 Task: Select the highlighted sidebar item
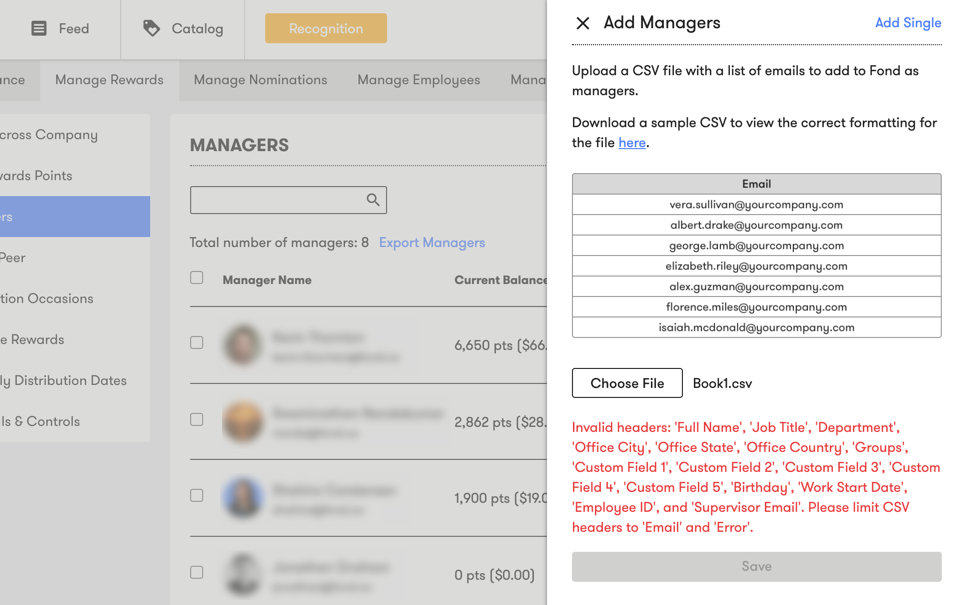75,217
